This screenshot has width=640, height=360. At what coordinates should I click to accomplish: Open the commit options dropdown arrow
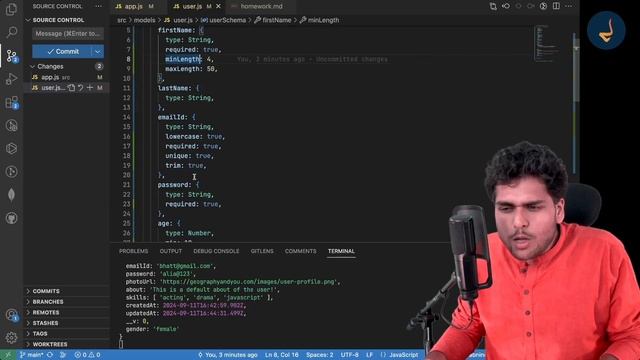tap(98, 51)
